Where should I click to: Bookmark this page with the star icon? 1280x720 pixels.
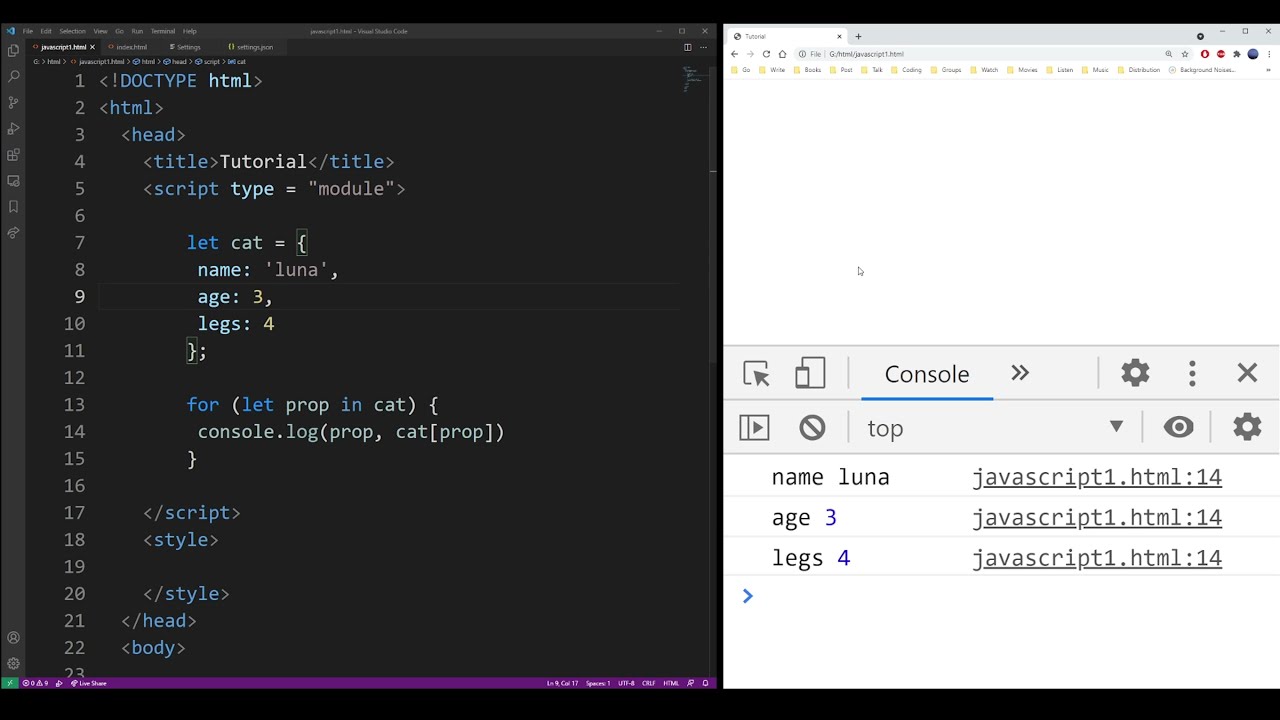pyautogui.click(x=1185, y=54)
